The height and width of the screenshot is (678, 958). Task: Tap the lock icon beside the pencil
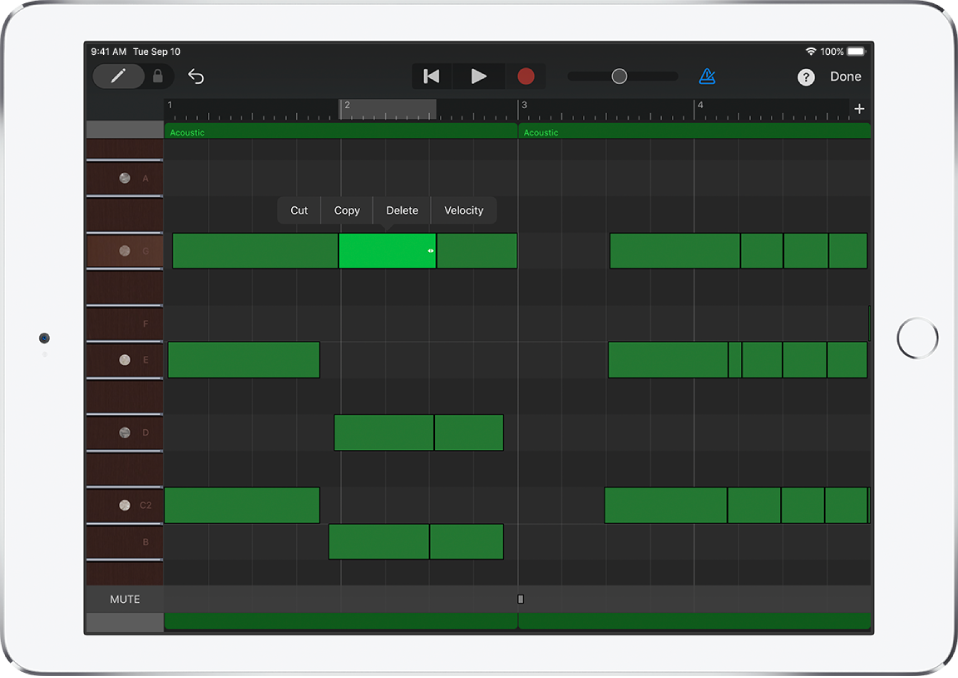(158, 77)
